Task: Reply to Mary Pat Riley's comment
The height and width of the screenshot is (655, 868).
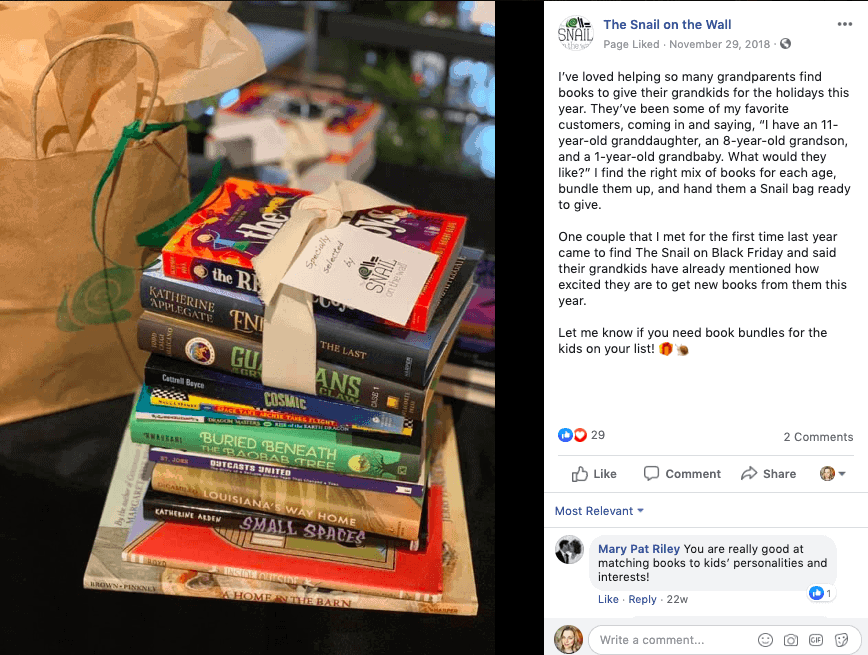Action: (x=642, y=599)
